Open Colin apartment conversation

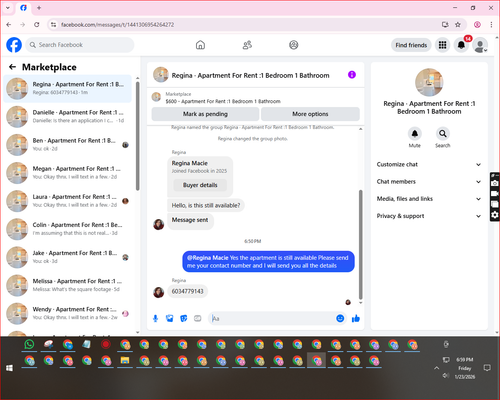coord(68,229)
